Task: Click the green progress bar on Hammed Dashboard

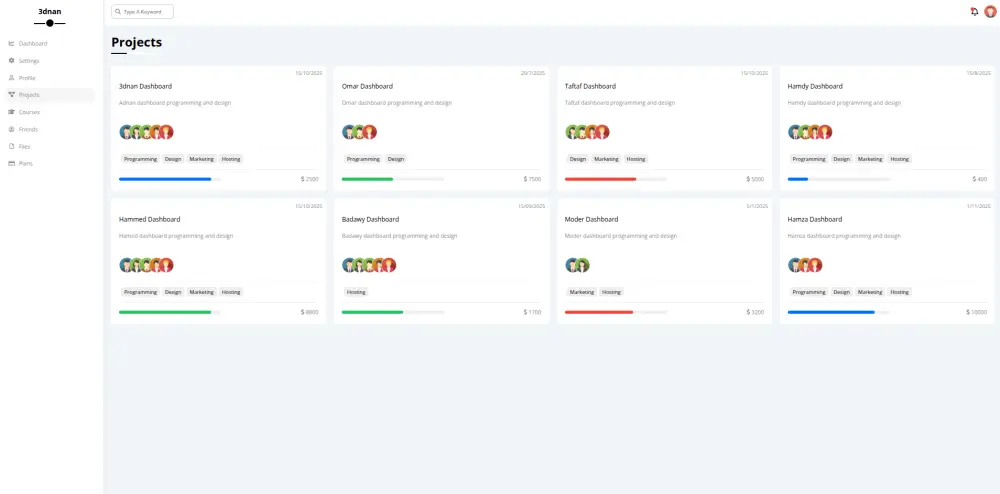Action: [165, 312]
